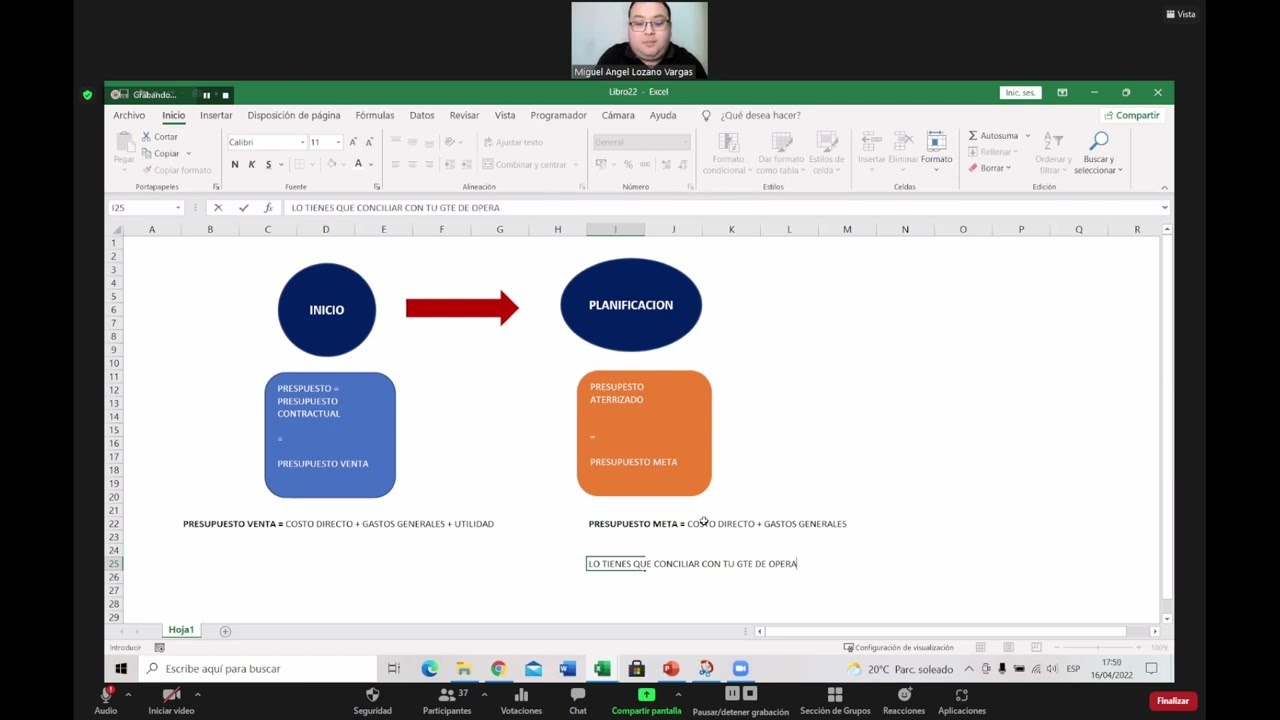
Task: Click the font color A icon
Action: click(x=358, y=164)
